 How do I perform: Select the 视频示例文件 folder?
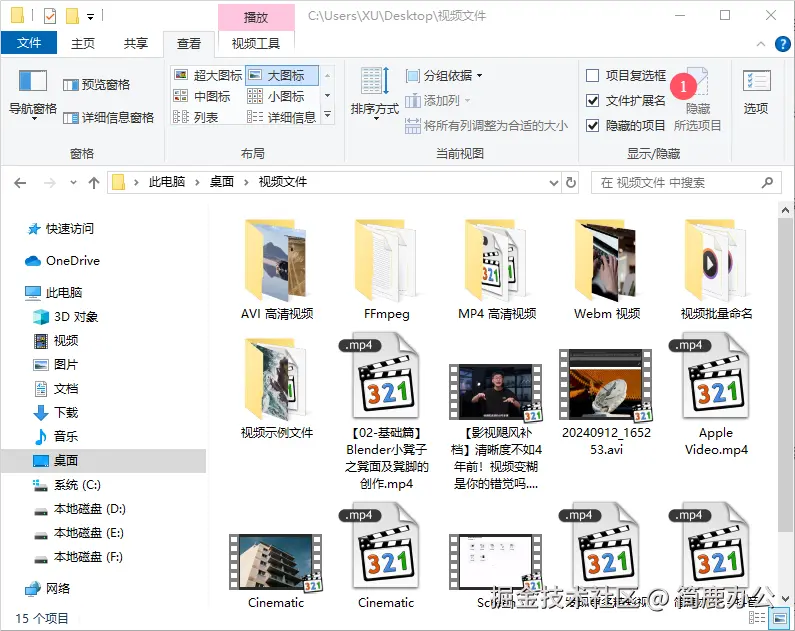tap(276, 388)
